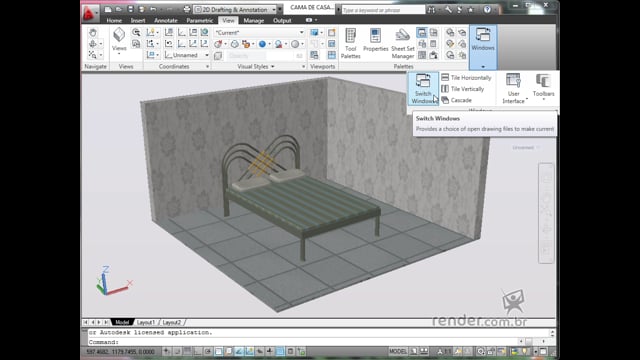This screenshot has height=360, width=640.
Task: Select the Orbit tool in Navigate panel
Action: point(93,44)
